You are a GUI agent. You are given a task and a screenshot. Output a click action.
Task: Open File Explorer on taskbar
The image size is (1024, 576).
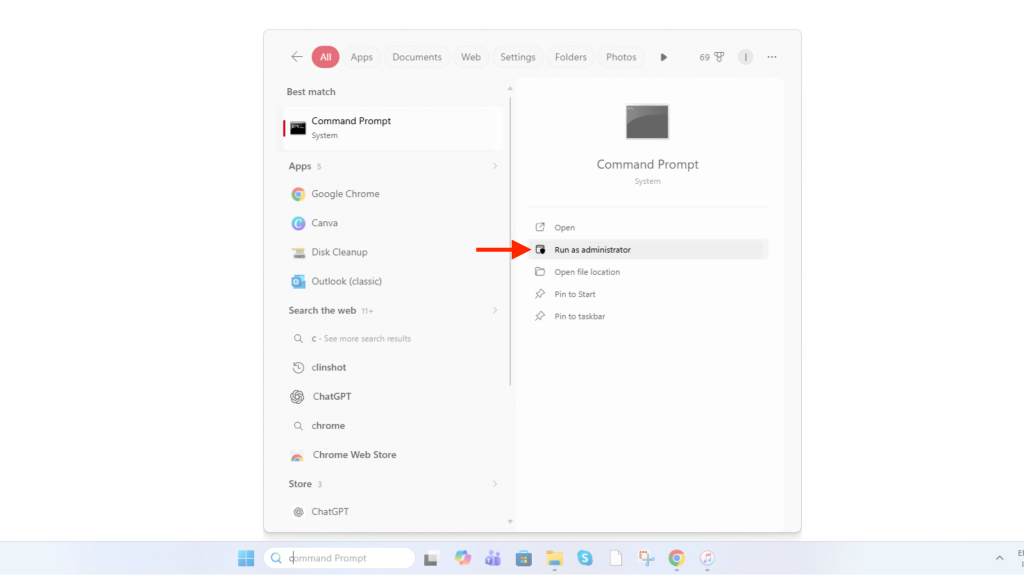point(554,558)
